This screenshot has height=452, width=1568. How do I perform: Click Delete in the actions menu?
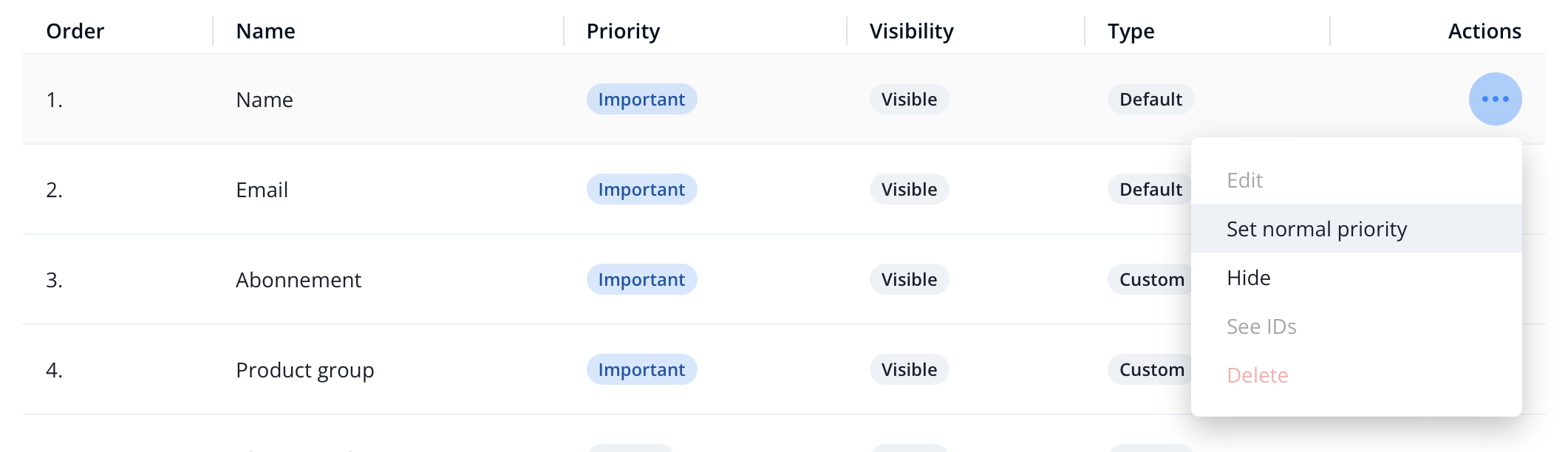tap(1257, 375)
